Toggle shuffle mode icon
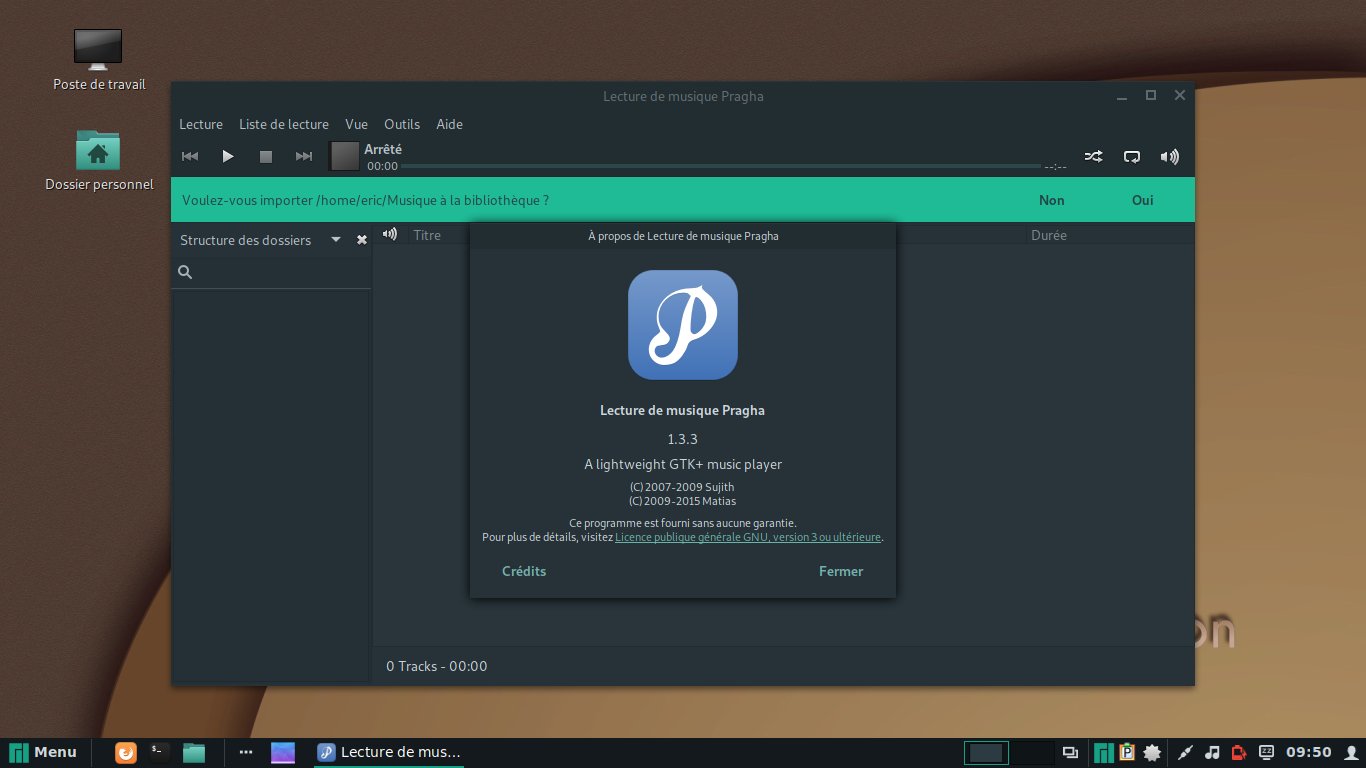 (1094, 156)
